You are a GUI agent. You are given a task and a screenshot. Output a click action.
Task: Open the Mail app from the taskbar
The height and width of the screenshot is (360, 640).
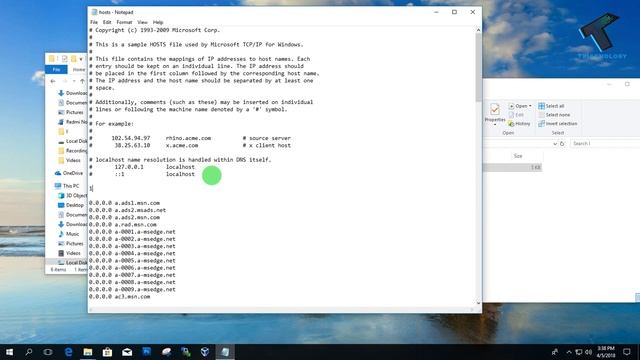[x=127, y=352]
